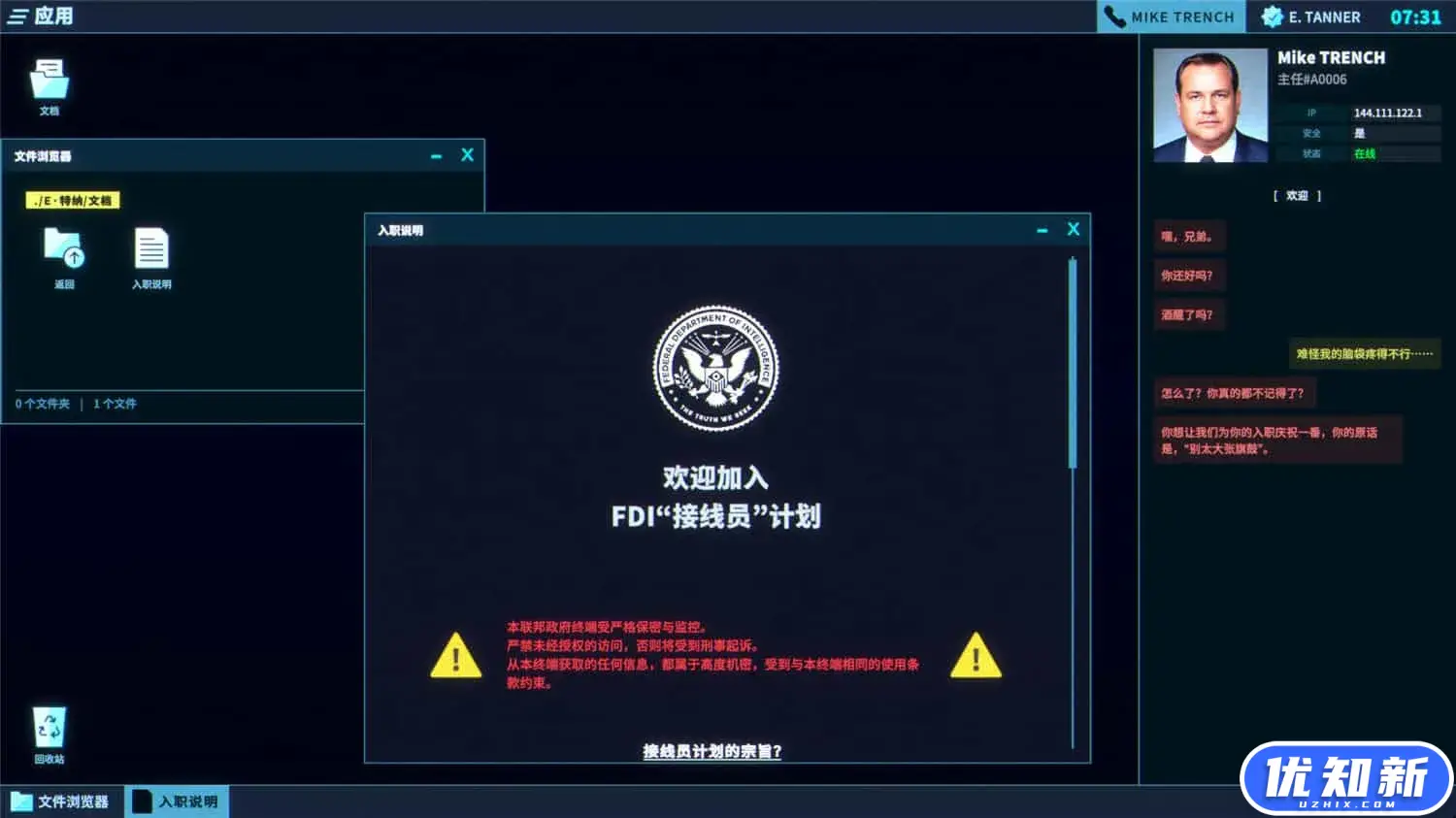Viewport: 1456px width, 818px height.
Task: Open the 入职说明 document file icon
Action: point(151,248)
